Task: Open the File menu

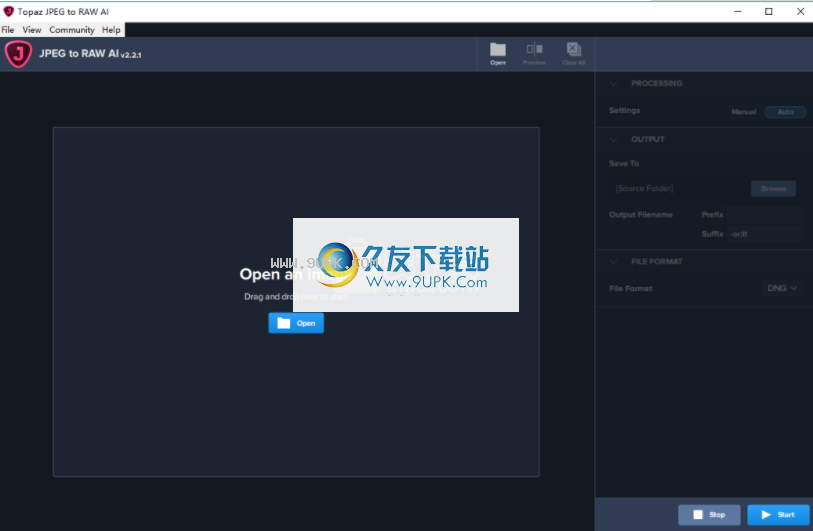Action: [x=8, y=30]
